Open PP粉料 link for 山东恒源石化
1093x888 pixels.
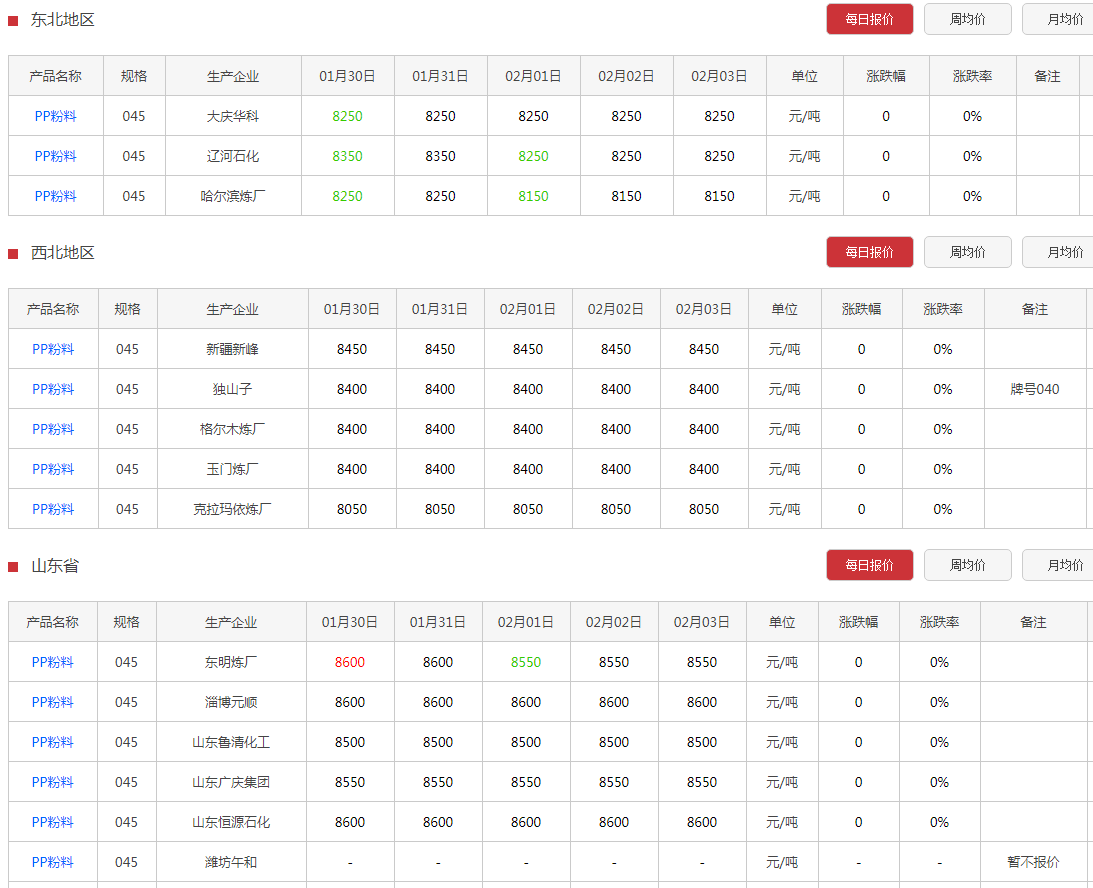point(52,822)
